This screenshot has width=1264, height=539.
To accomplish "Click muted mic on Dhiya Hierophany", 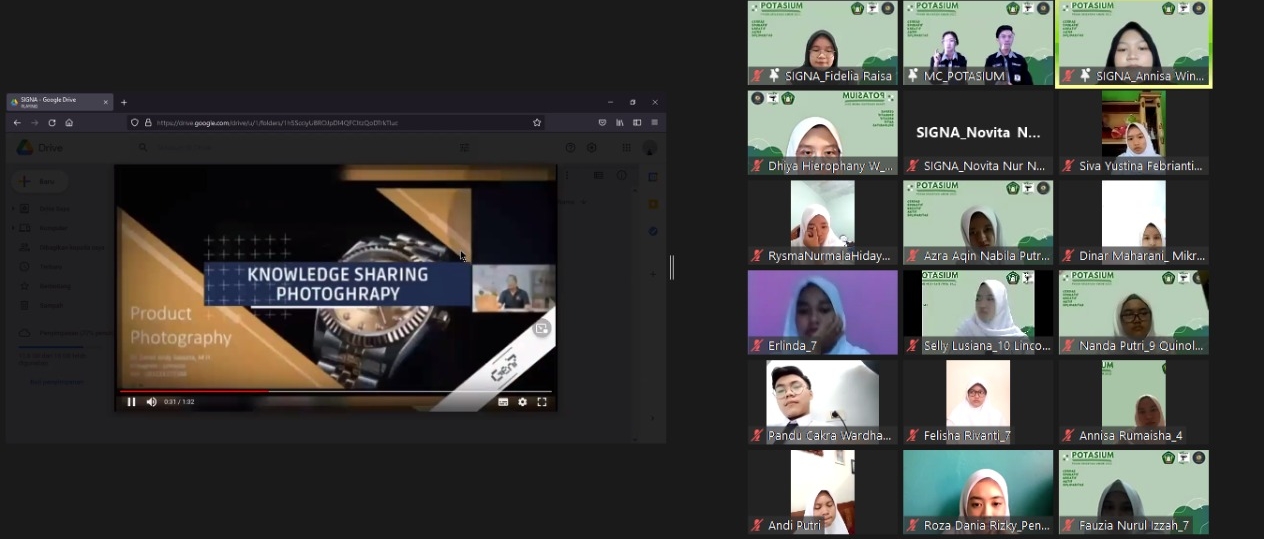I will pyautogui.click(x=757, y=166).
